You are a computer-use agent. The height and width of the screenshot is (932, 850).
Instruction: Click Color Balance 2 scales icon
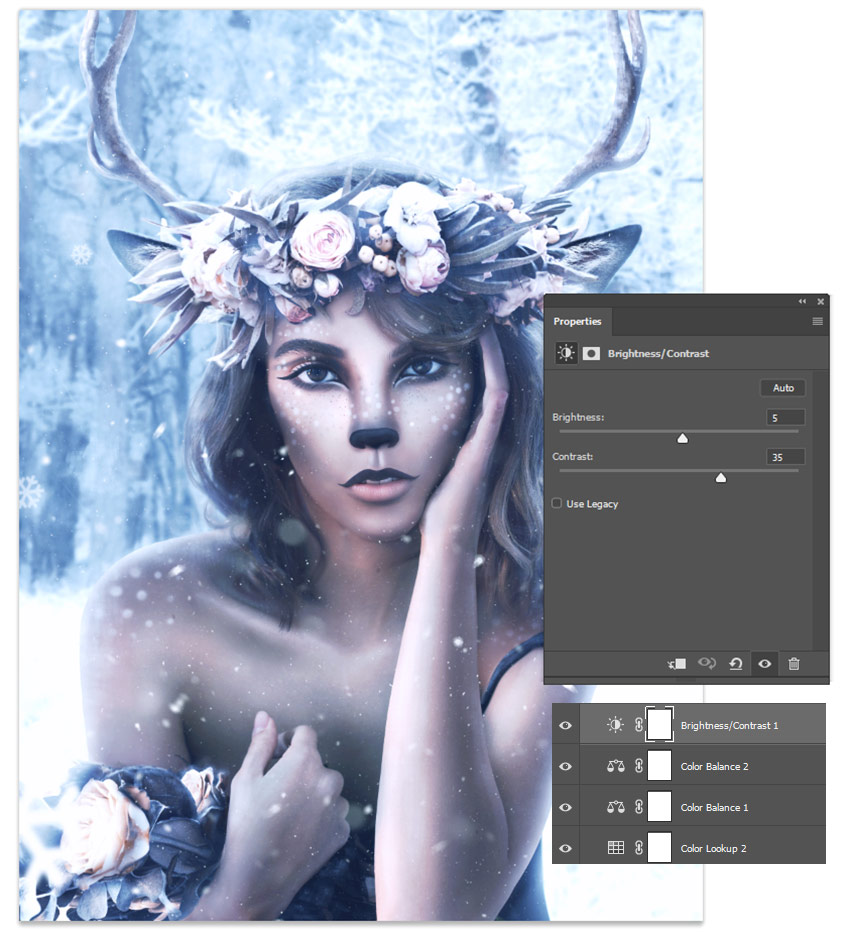(615, 766)
